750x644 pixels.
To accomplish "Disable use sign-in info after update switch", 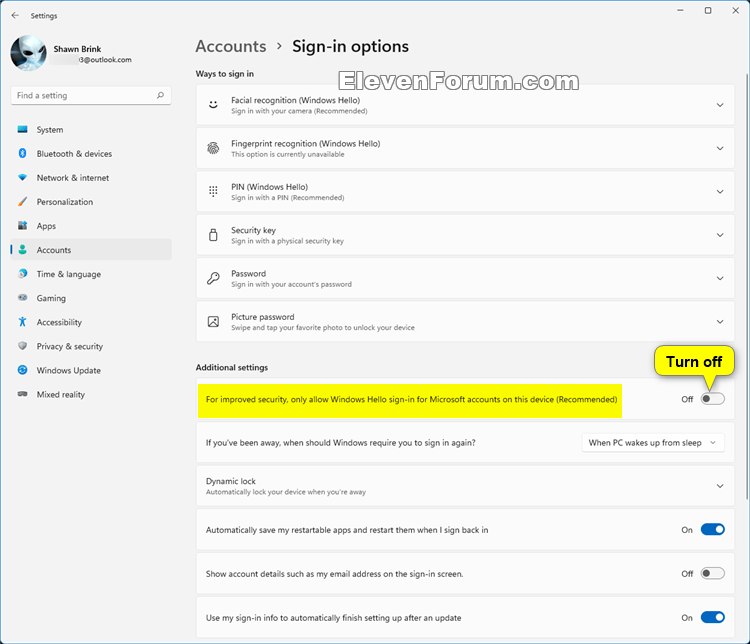I will [x=713, y=617].
